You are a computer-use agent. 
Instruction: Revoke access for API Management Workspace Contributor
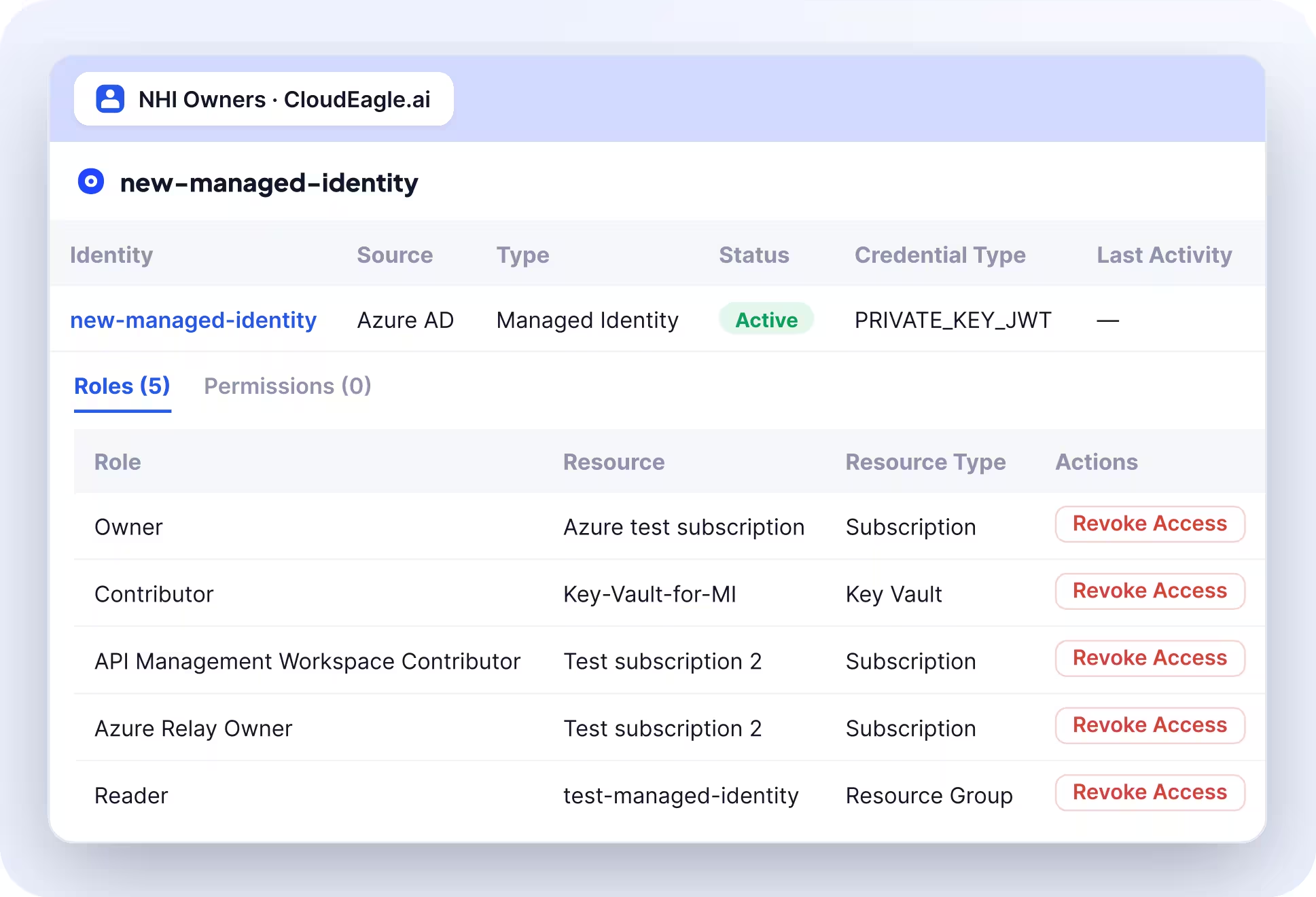[1150, 658]
